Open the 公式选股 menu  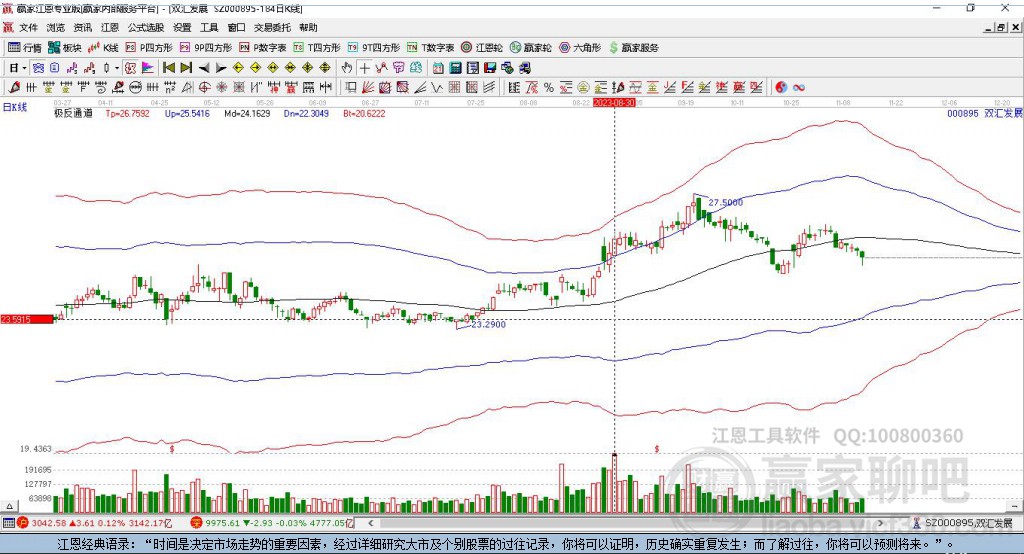[x=146, y=27]
